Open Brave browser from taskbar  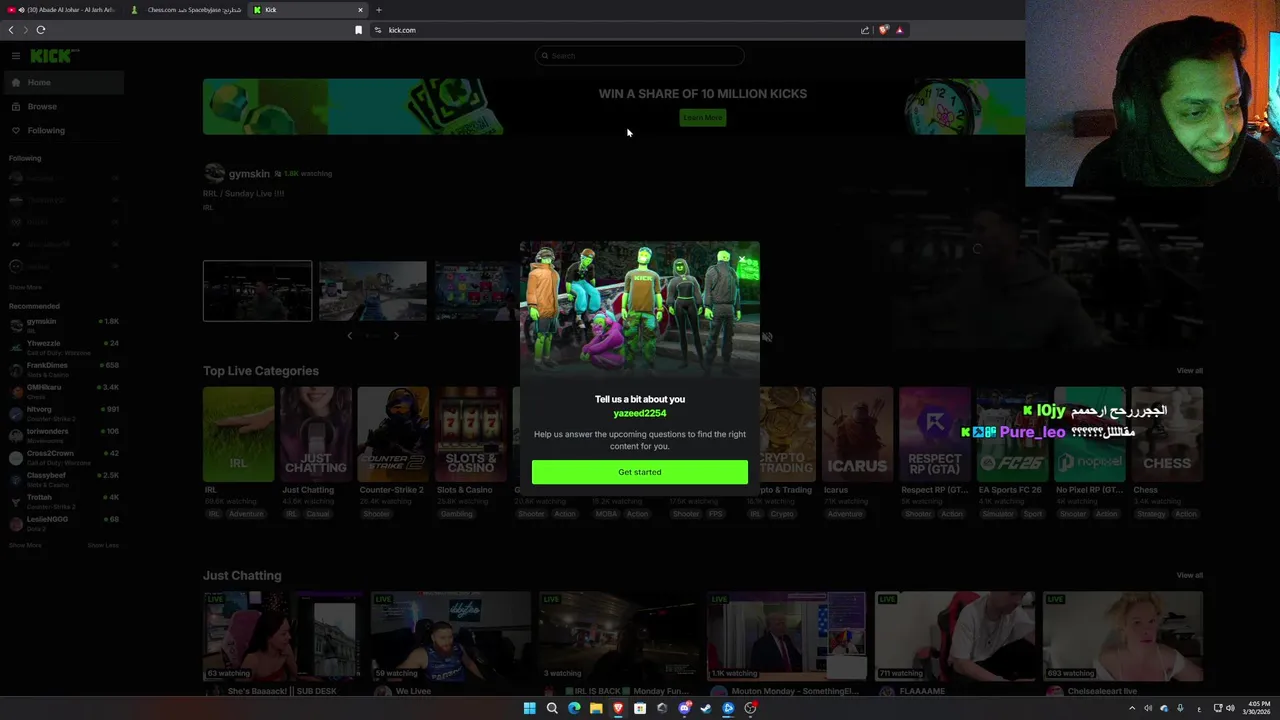(x=618, y=708)
